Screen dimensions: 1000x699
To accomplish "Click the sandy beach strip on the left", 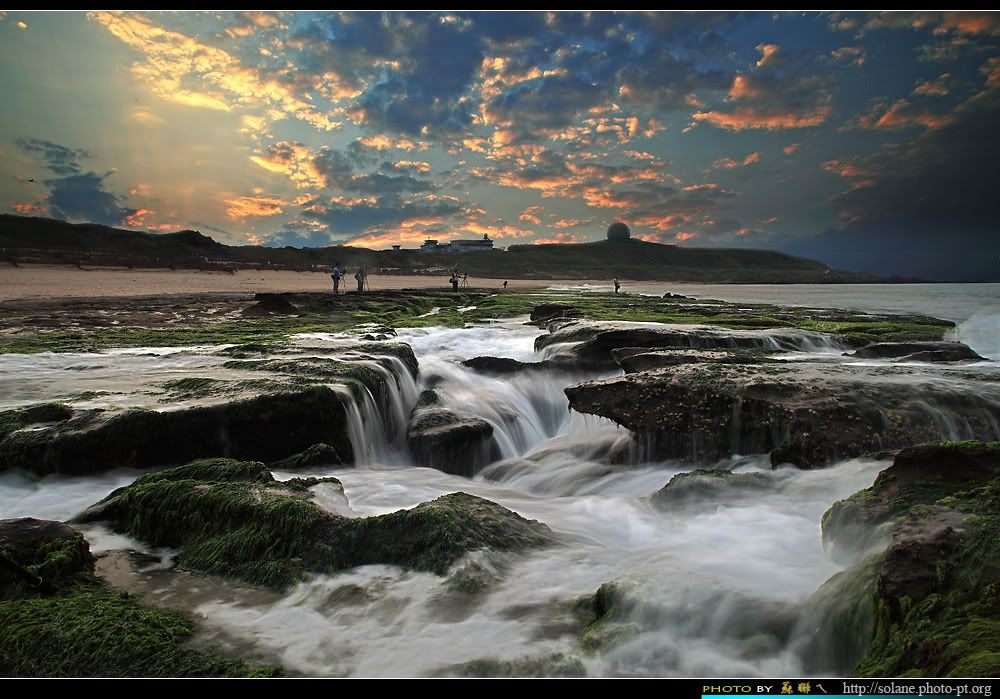I will click(120, 281).
